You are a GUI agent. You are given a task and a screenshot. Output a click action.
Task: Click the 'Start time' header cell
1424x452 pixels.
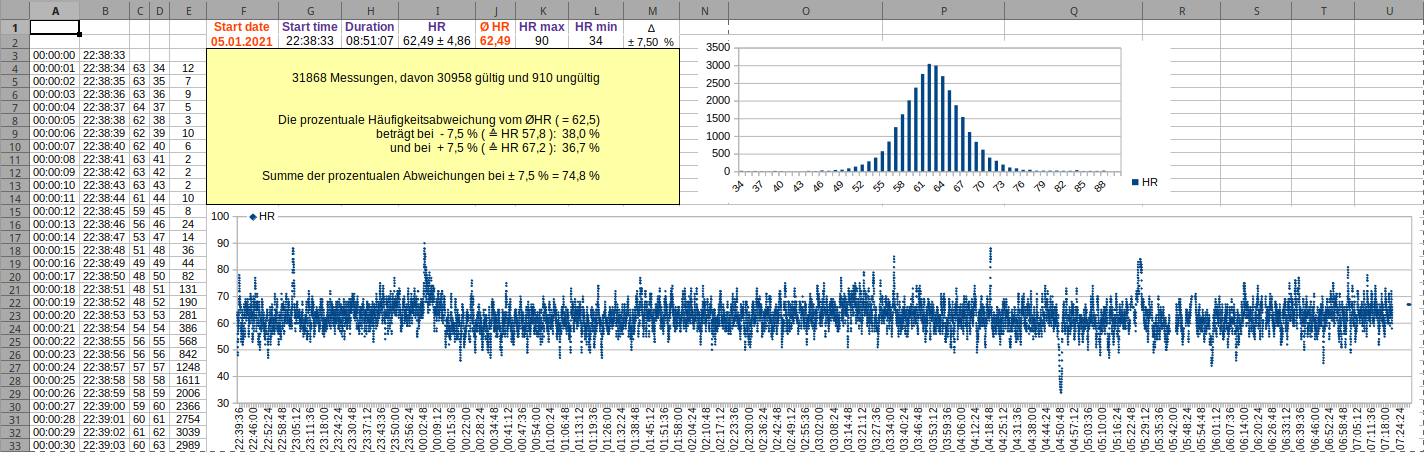click(x=310, y=28)
